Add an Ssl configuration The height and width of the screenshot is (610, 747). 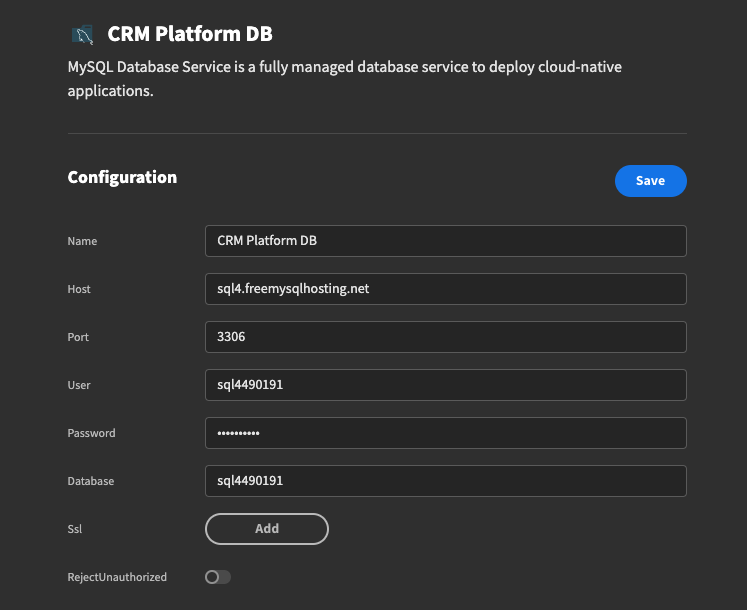click(x=267, y=529)
